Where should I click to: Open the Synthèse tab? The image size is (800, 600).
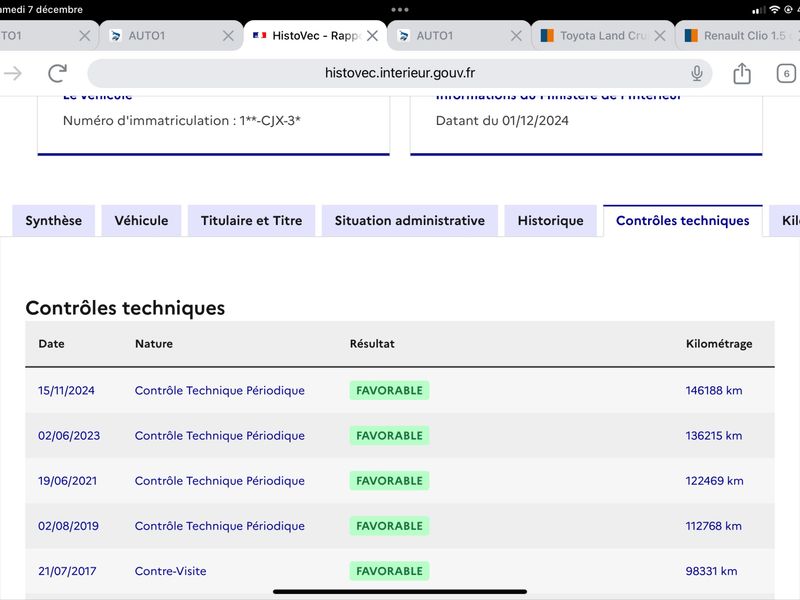[x=54, y=220]
